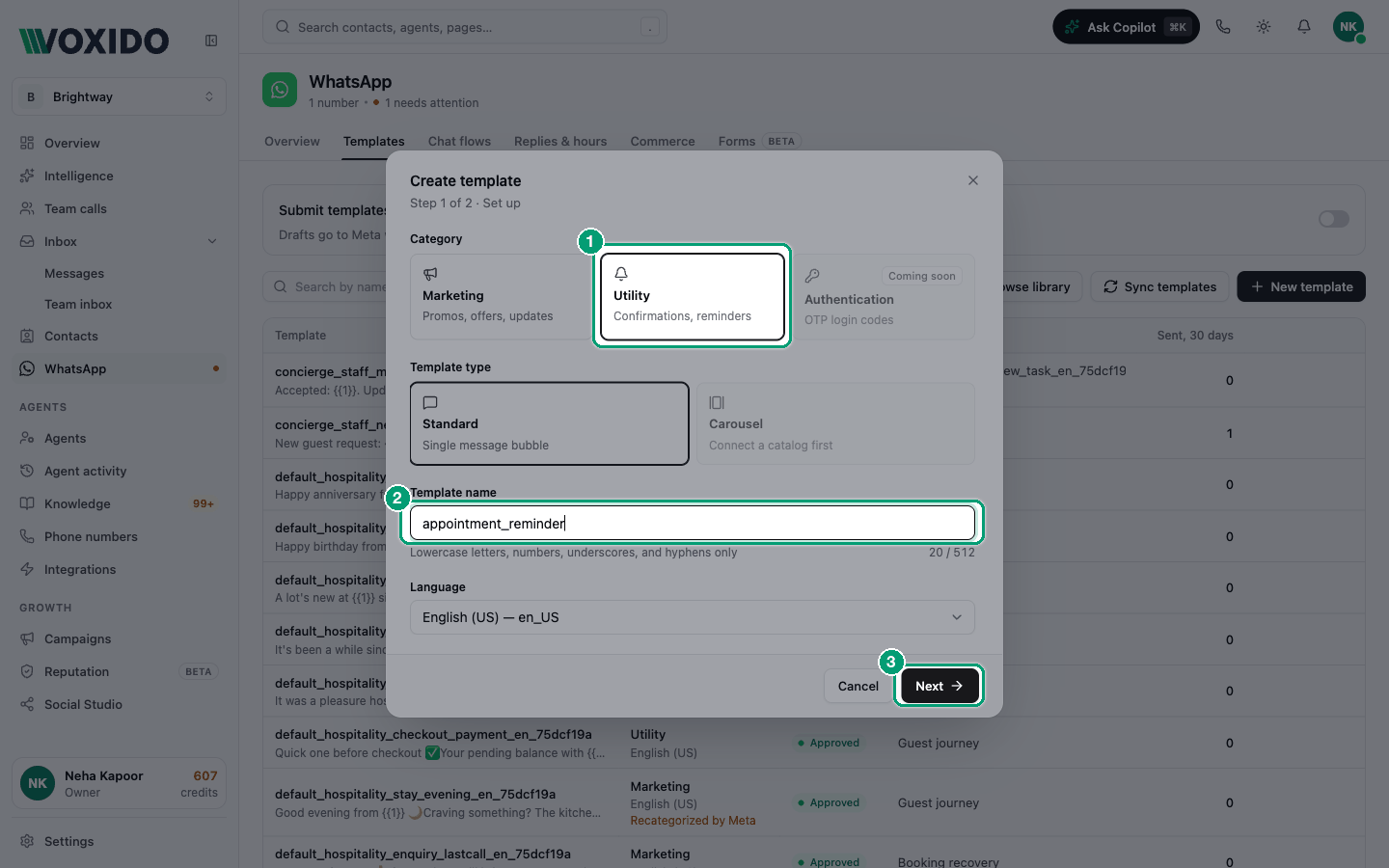Open Overview in the sidebar
The width and height of the screenshot is (1389, 868).
120,143
